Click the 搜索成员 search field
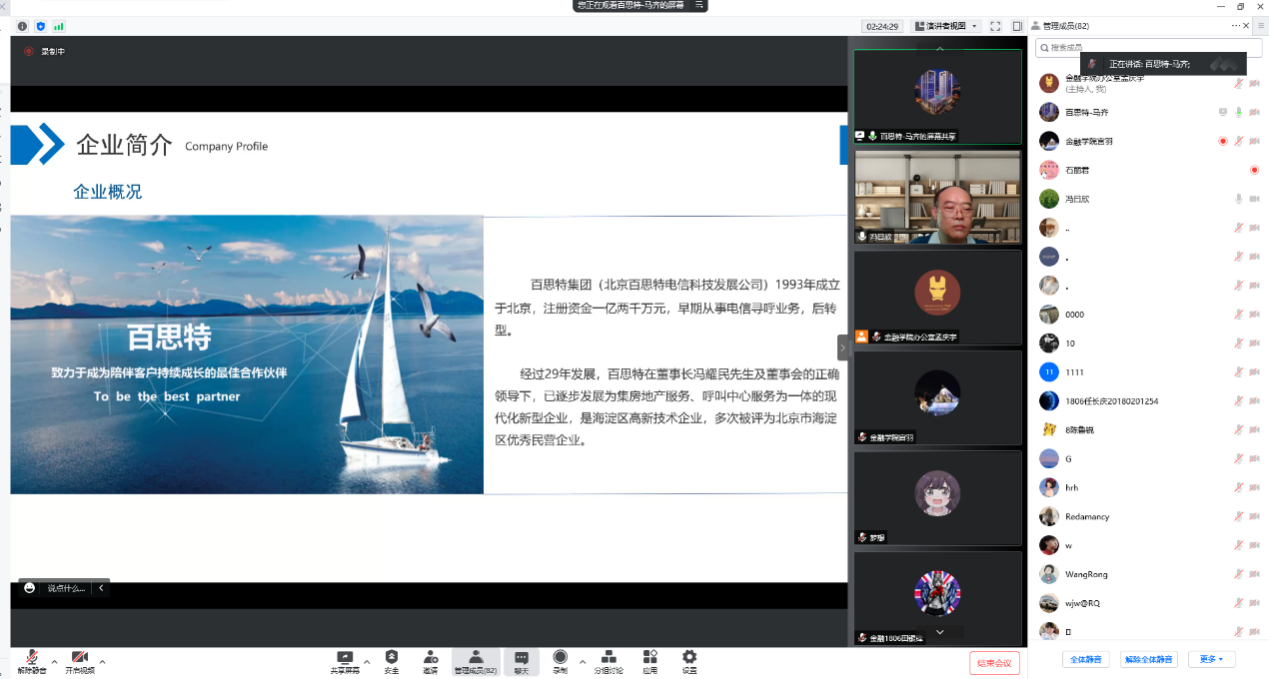 [1139, 48]
